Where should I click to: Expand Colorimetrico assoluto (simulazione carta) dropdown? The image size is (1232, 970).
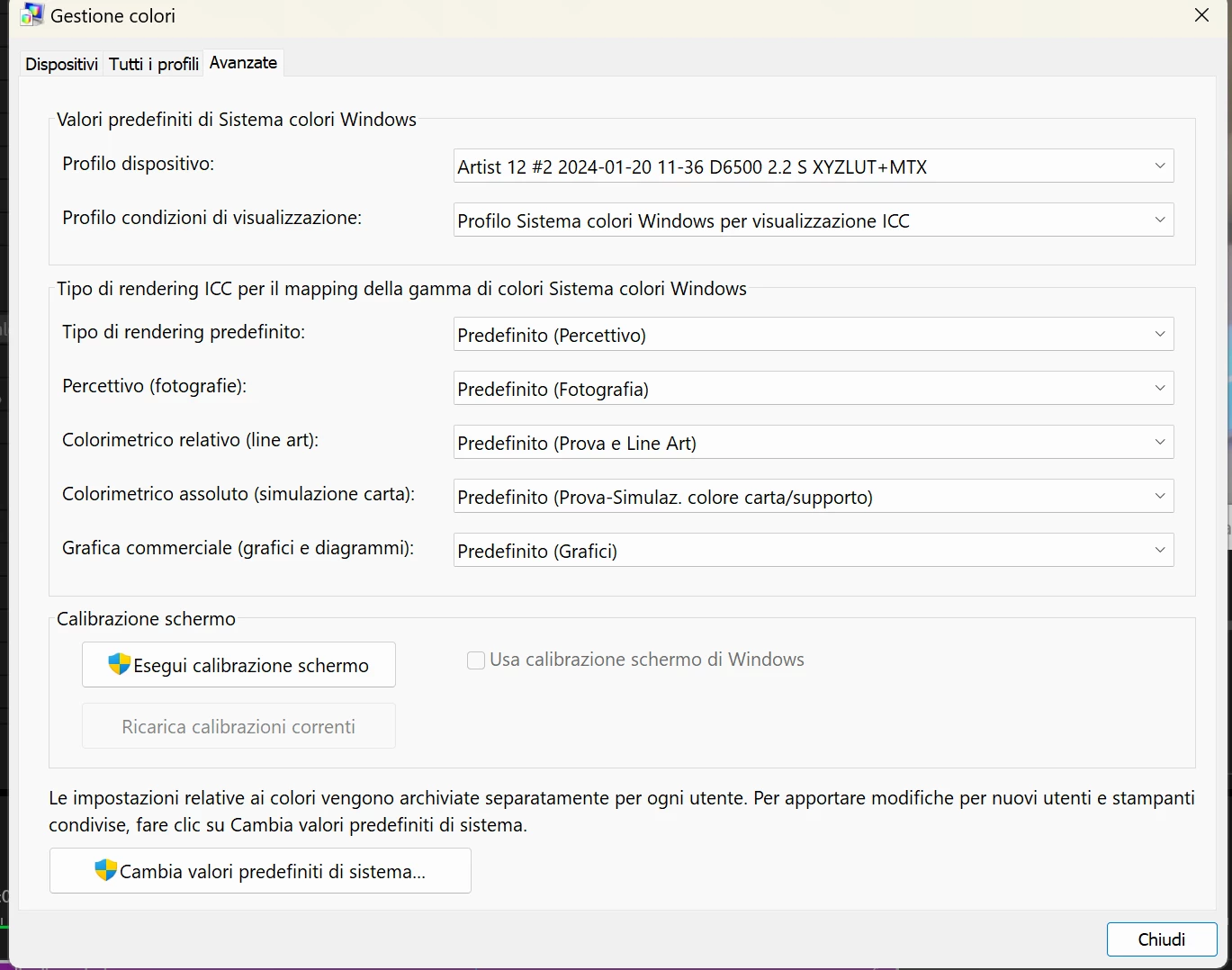pyautogui.click(x=814, y=497)
